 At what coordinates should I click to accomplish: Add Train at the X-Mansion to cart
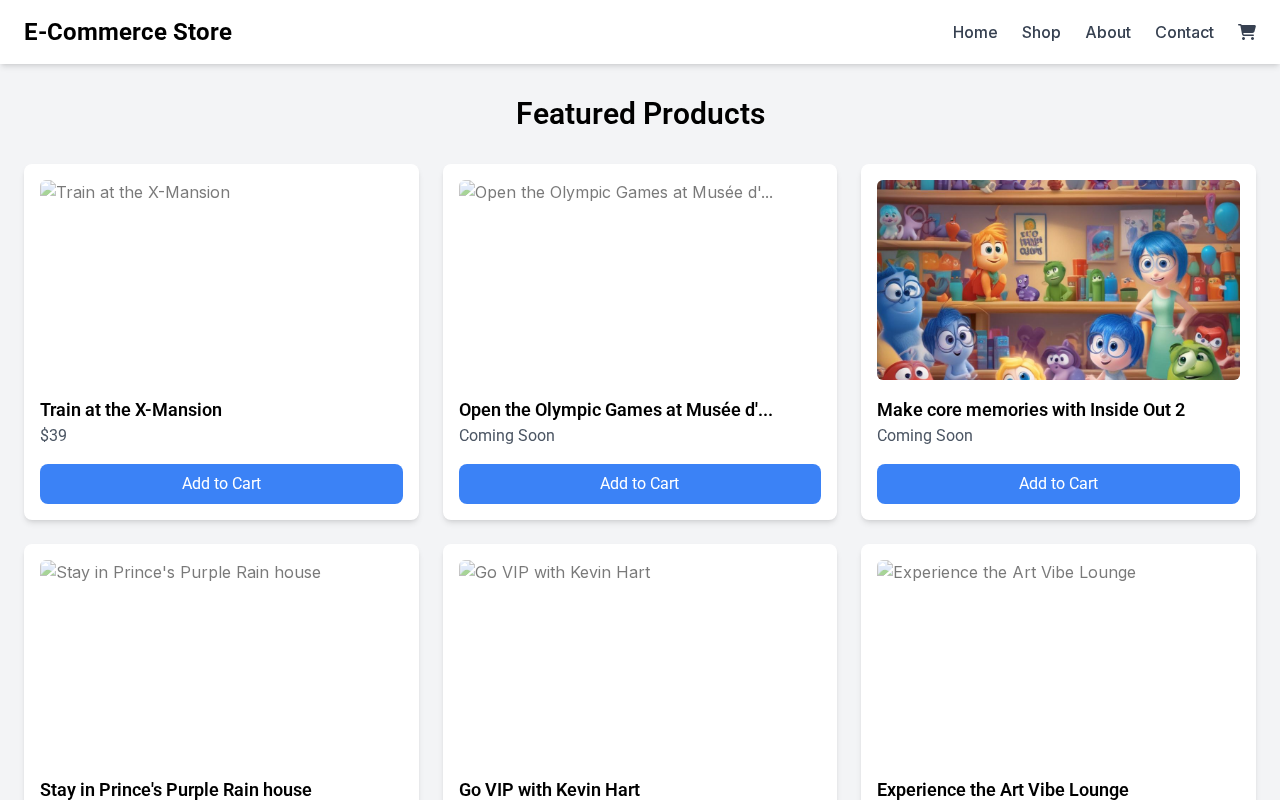tap(221, 484)
